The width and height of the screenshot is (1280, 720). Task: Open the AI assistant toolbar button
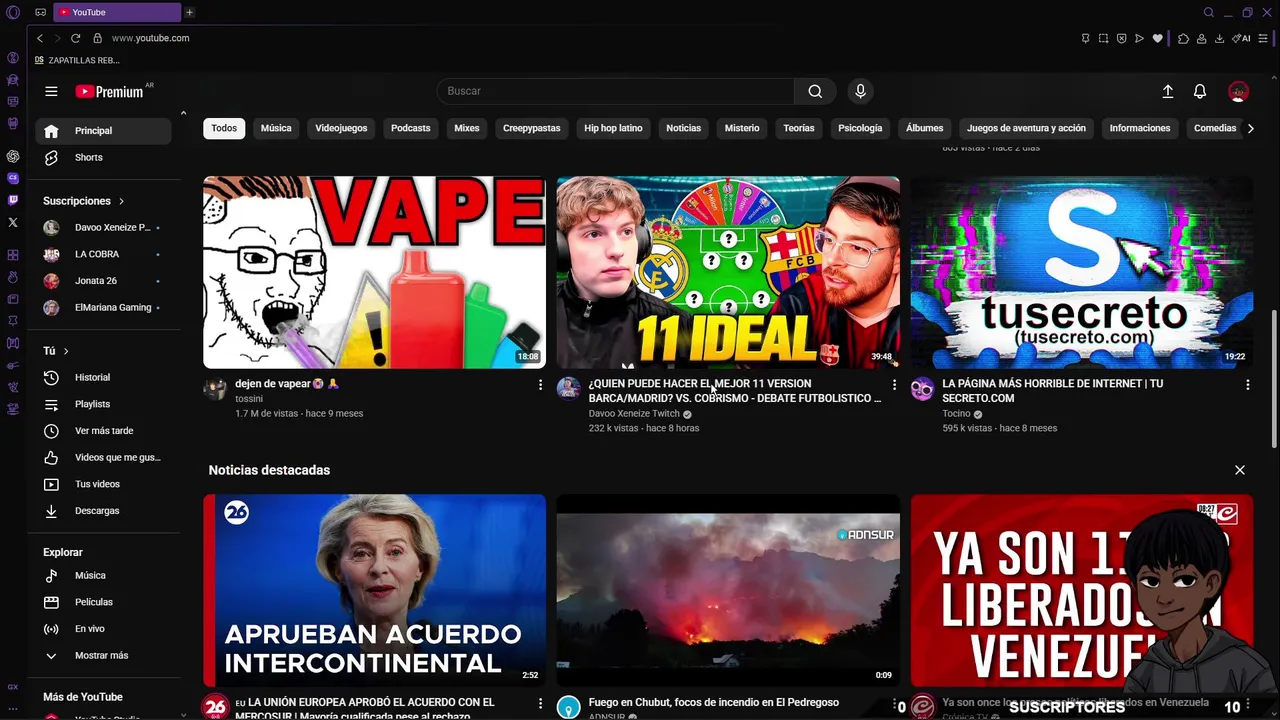(1243, 38)
